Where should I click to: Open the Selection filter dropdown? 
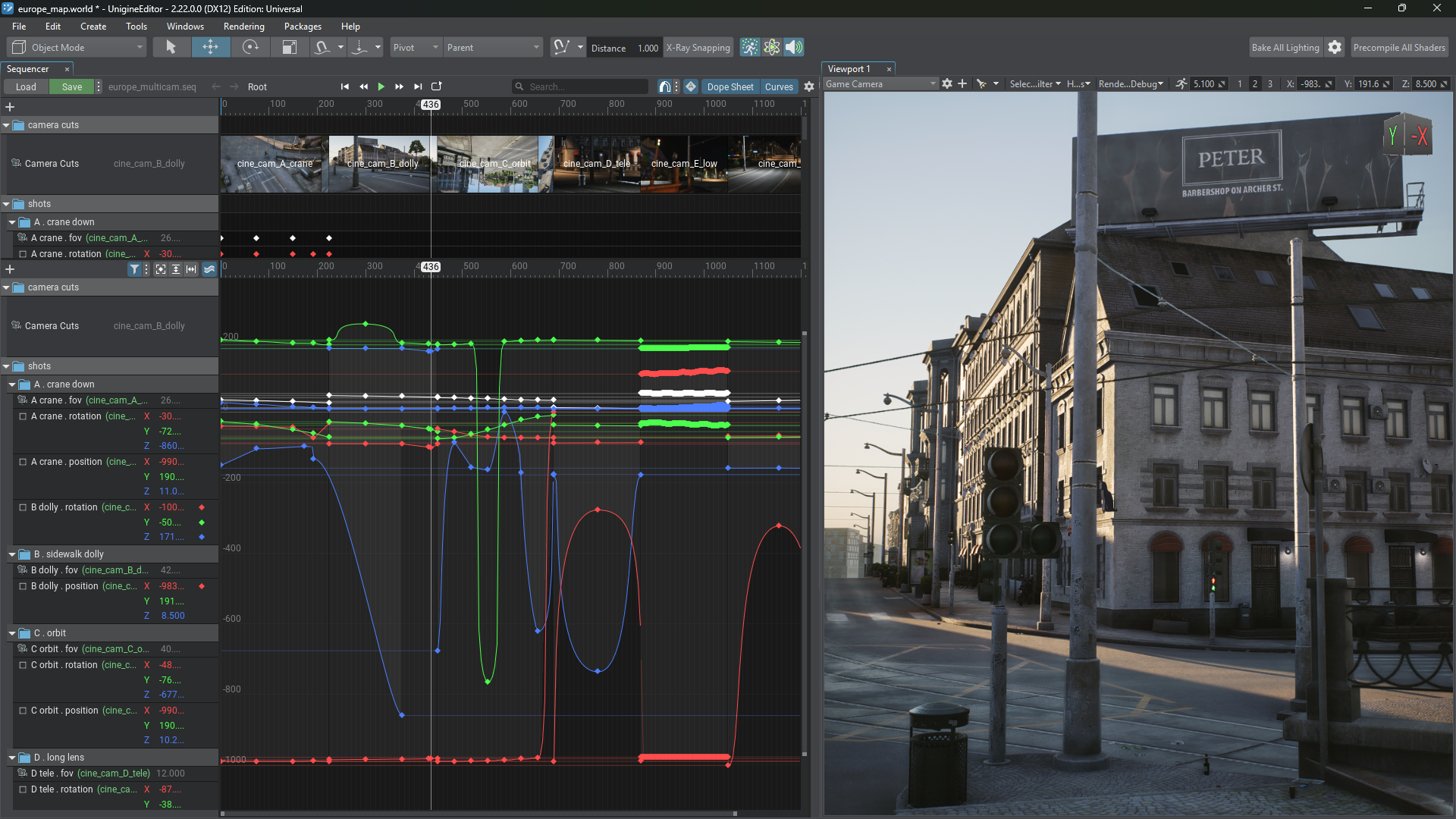(1035, 83)
